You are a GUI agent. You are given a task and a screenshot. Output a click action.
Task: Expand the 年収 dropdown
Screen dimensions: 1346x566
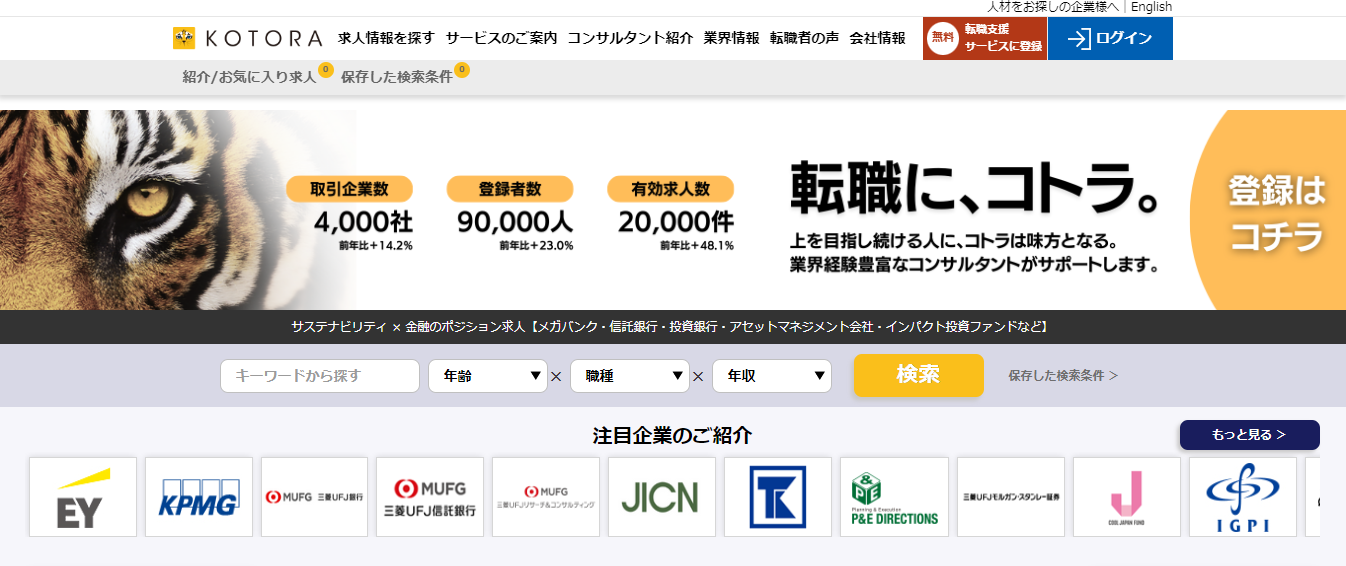pos(772,376)
